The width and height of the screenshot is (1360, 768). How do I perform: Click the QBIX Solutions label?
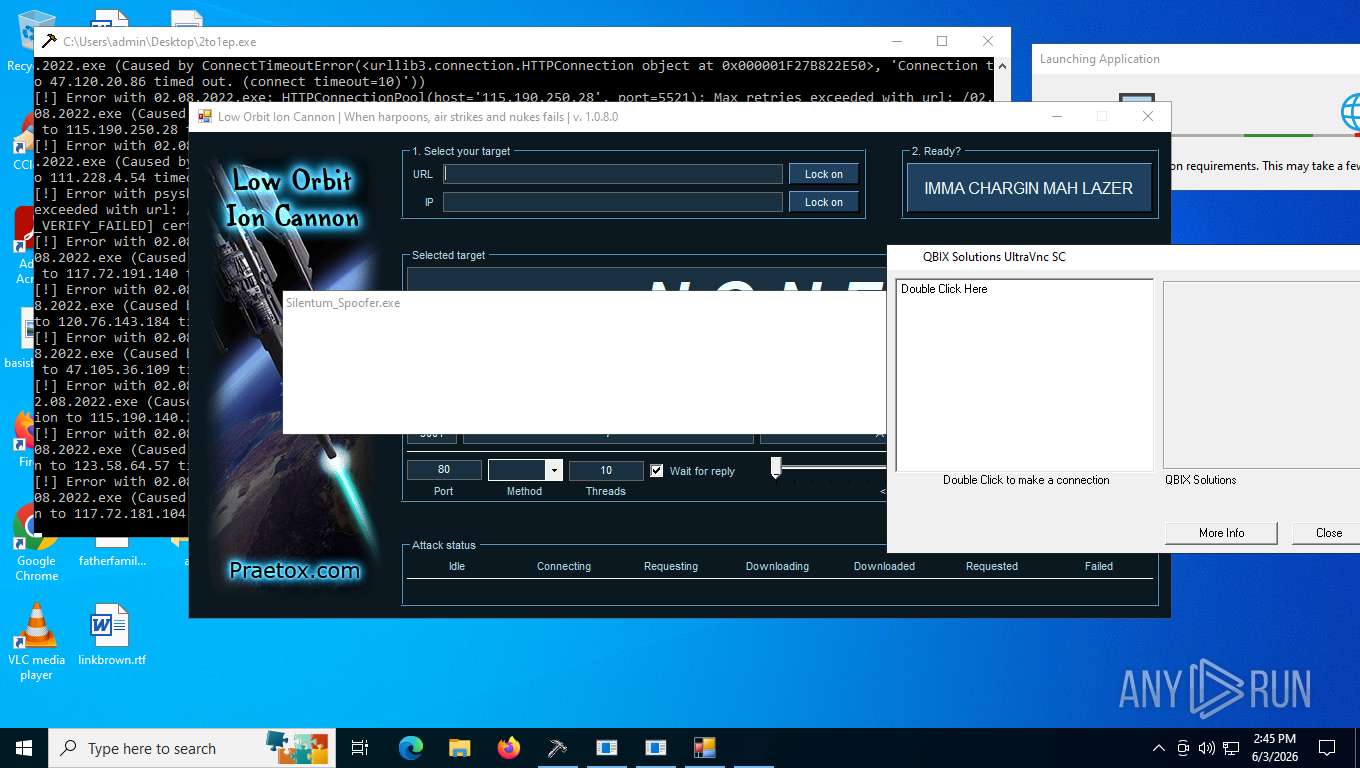pos(1200,480)
